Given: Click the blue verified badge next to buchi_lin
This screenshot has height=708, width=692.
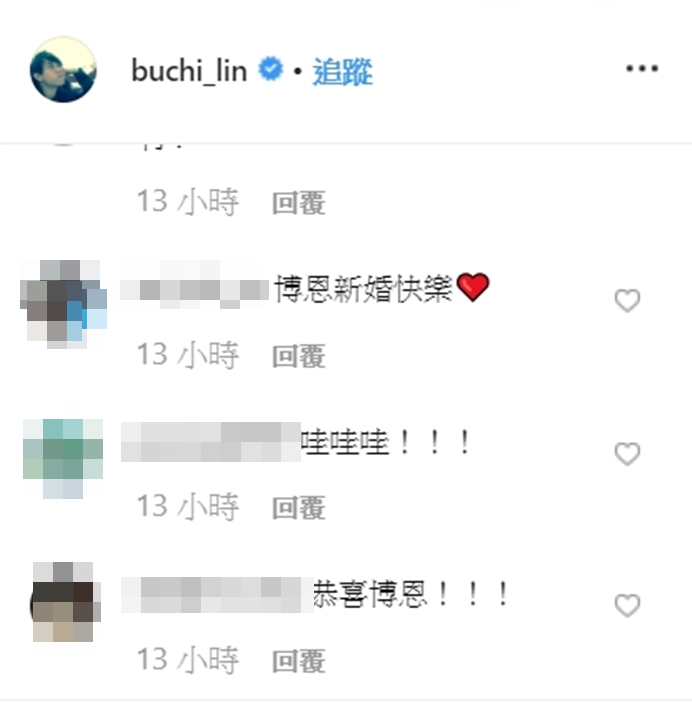Looking at the screenshot, I should coord(270,69).
